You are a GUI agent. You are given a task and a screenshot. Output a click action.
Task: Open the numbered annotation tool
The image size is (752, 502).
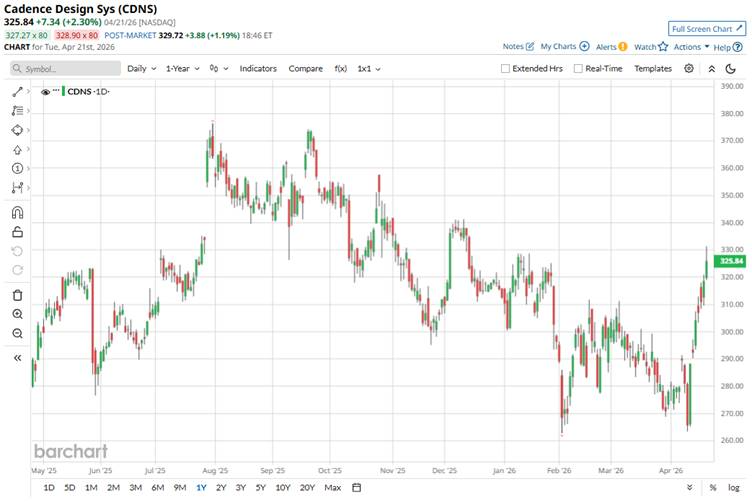click(x=17, y=168)
